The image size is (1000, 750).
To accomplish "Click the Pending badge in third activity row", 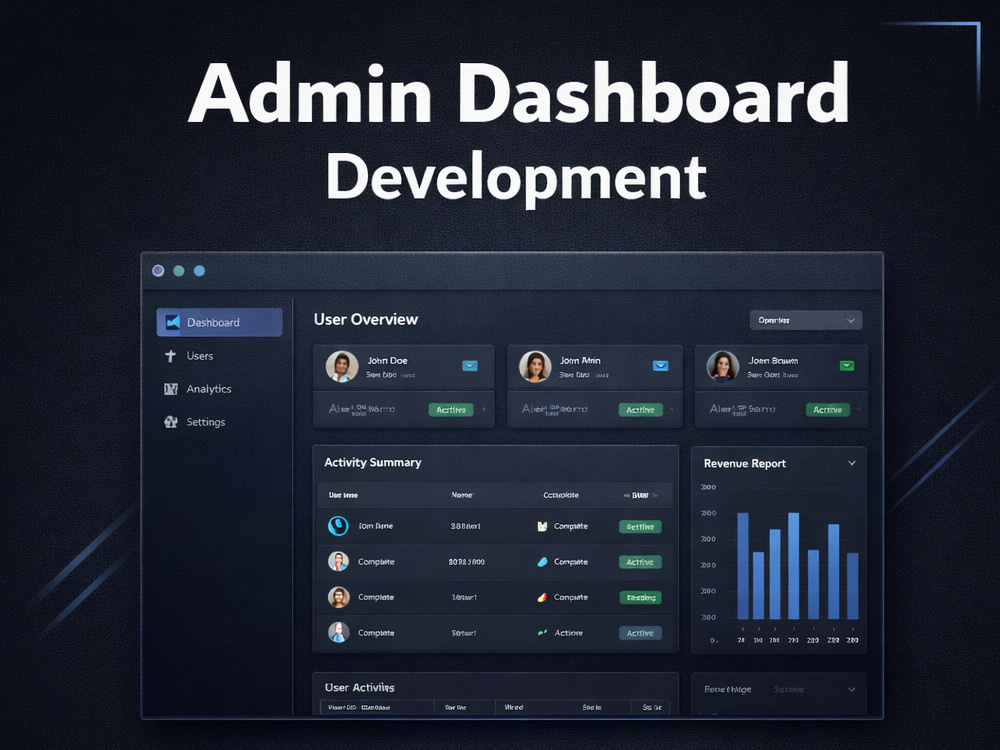I will [640, 598].
